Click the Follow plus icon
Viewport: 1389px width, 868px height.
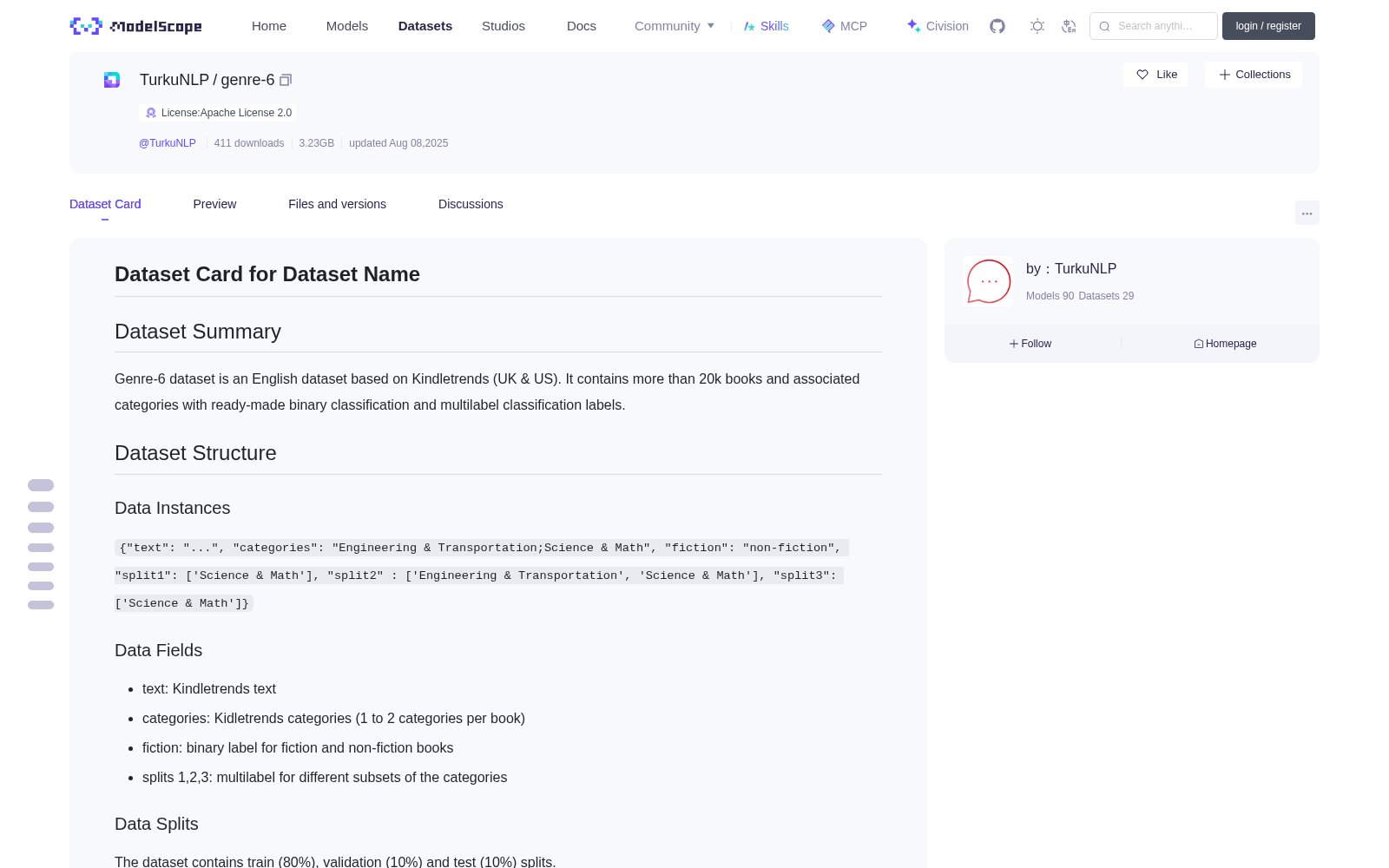(x=1014, y=344)
